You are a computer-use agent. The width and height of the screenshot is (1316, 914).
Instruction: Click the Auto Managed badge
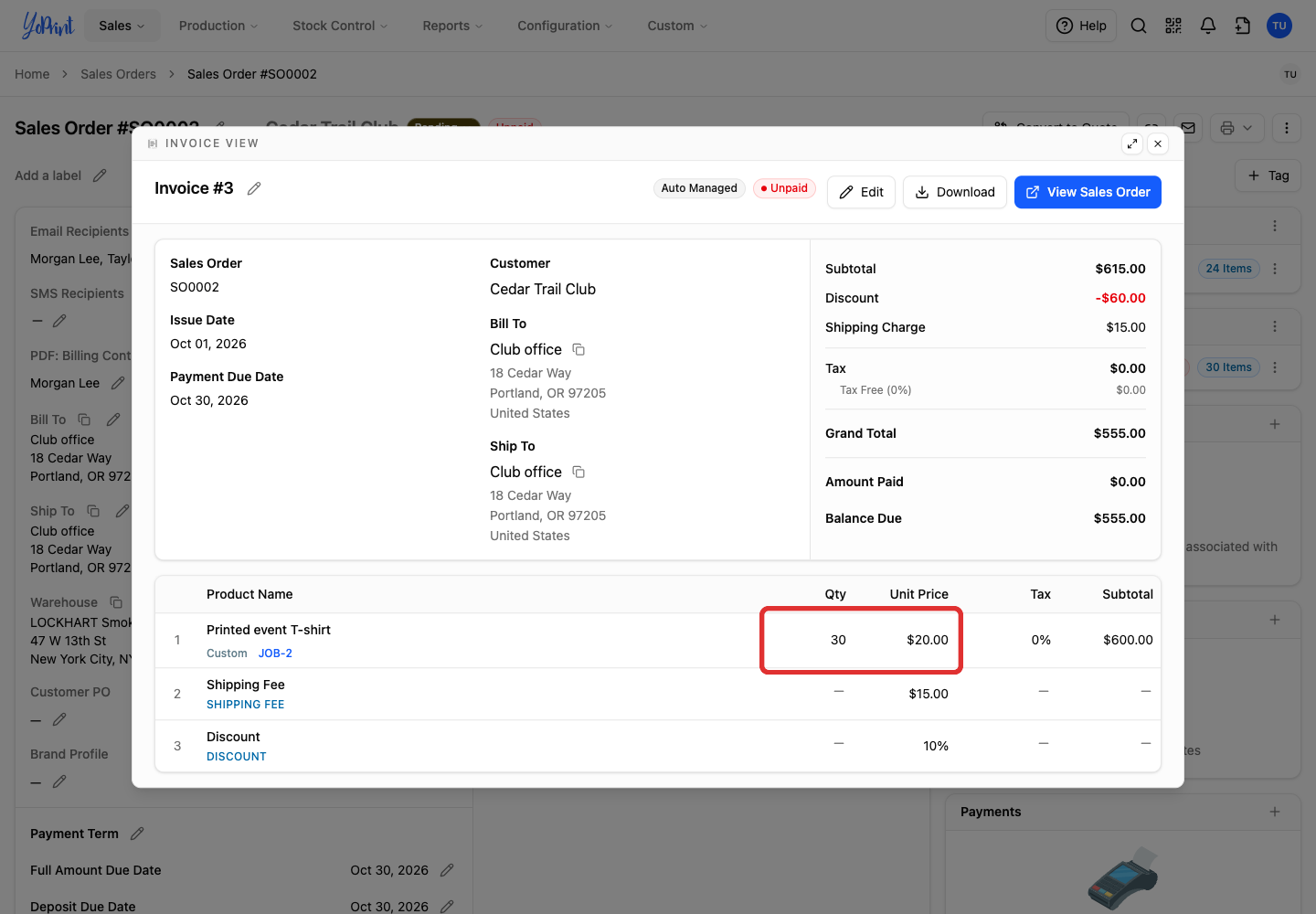(x=699, y=188)
